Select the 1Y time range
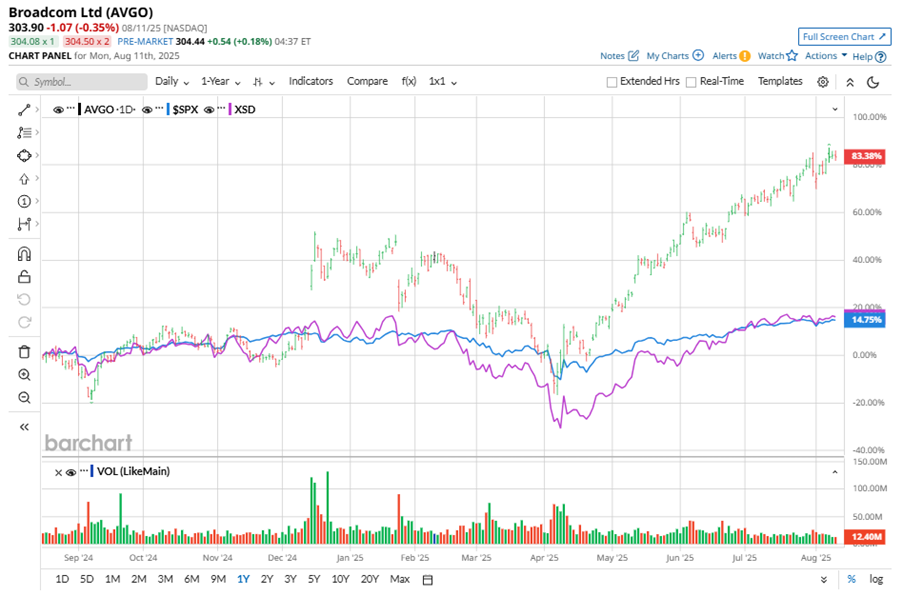Screen dimensions: 903x596 (243, 579)
